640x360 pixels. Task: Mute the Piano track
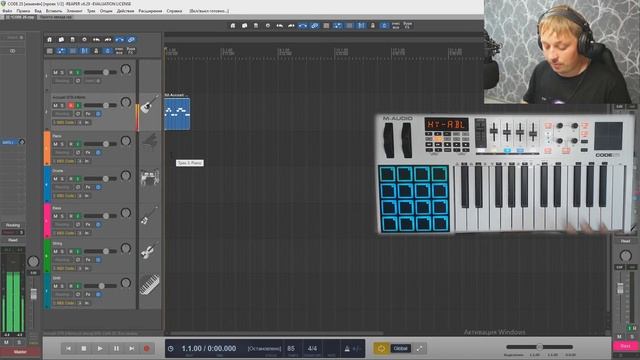[x=56, y=144]
